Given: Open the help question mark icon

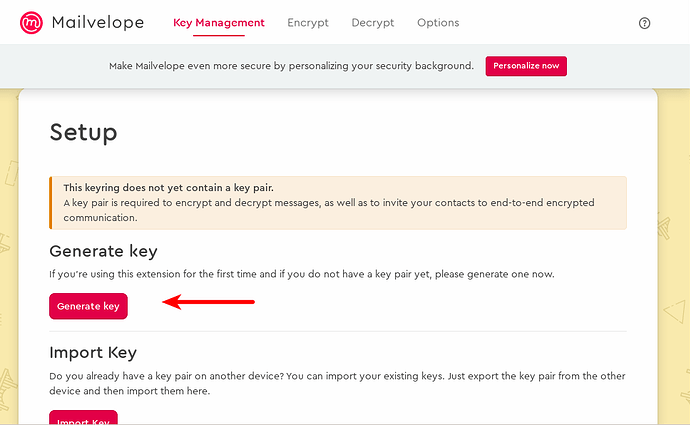Looking at the screenshot, I should point(644,23).
